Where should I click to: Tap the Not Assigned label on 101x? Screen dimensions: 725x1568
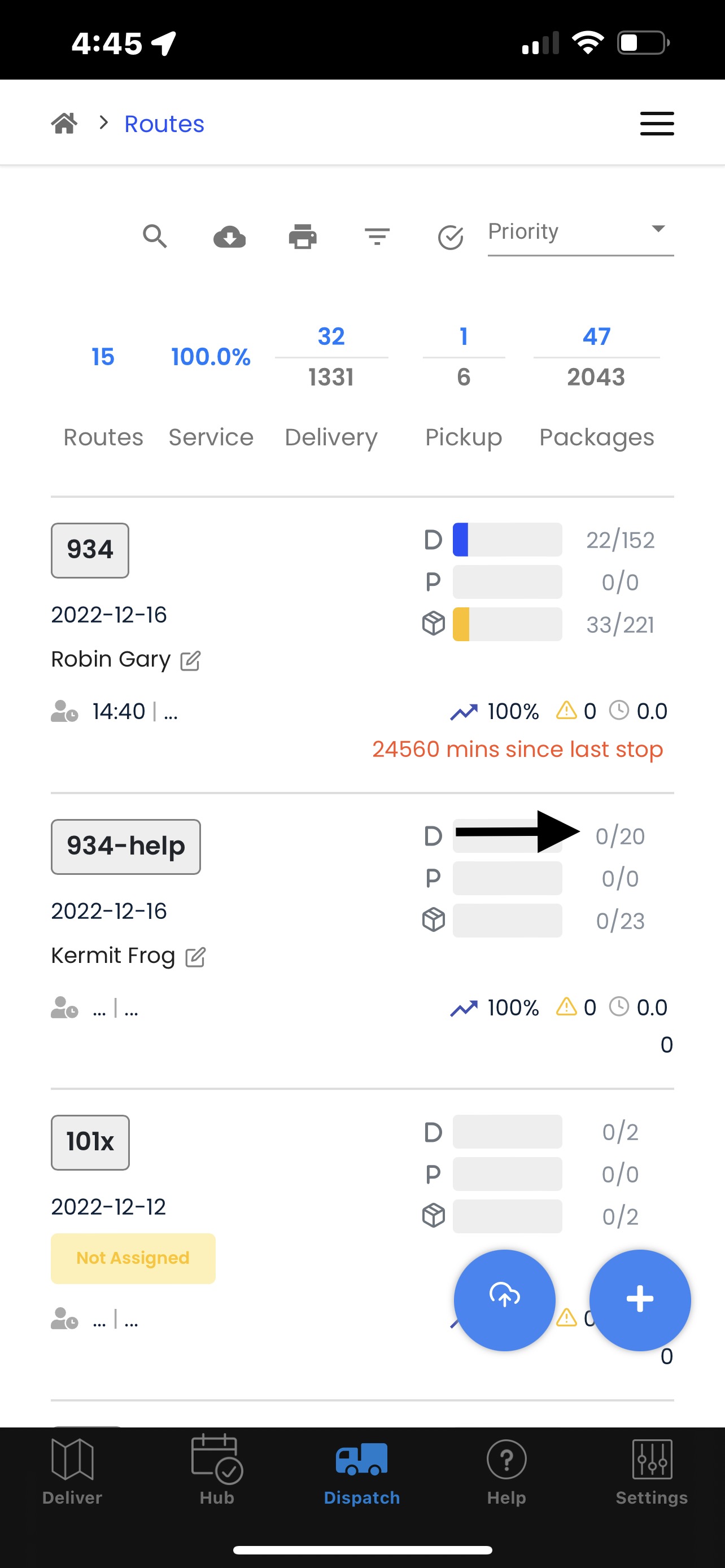point(133,1258)
